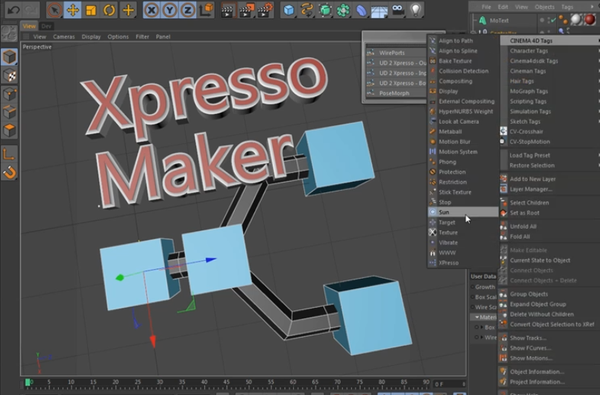Enable the Axis mode L-shaped icon
This screenshot has height=395, width=600.
click(10, 154)
